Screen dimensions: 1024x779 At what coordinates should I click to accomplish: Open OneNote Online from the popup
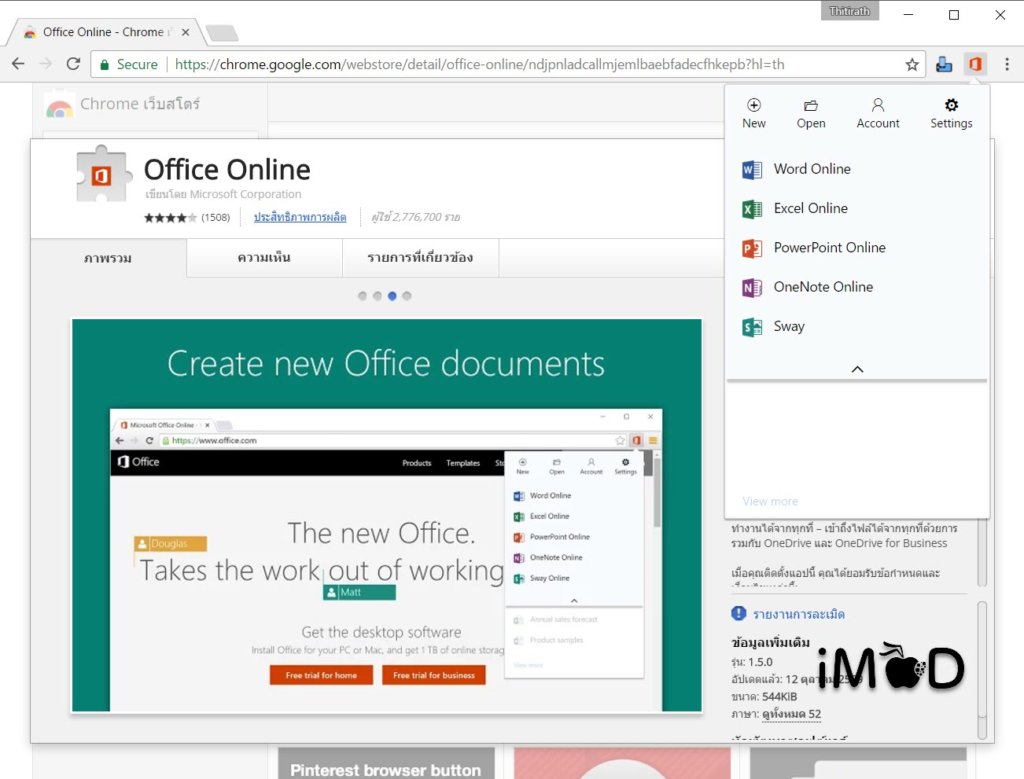pos(822,287)
